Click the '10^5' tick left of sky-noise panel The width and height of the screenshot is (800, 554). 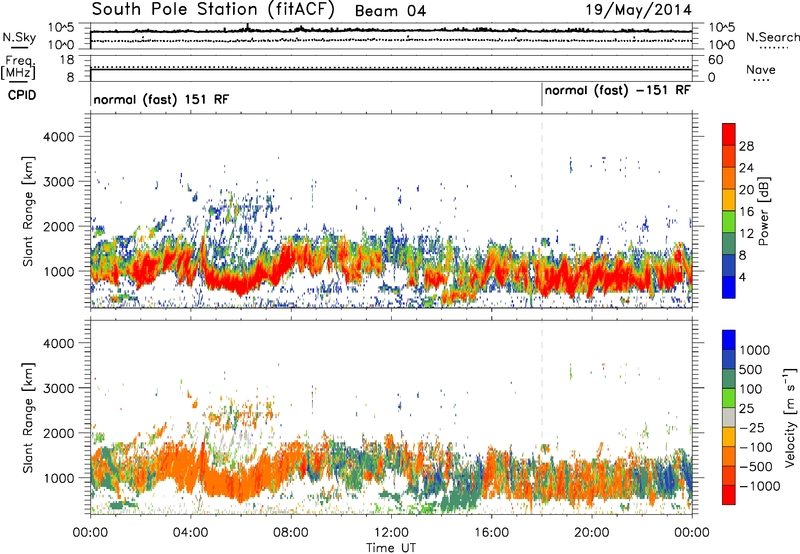[61, 27]
